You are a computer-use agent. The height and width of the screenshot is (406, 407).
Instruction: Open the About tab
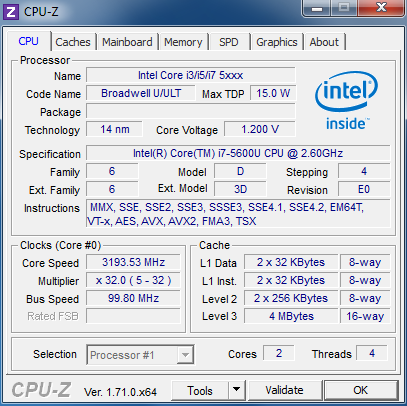pyautogui.click(x=324, y=42)
